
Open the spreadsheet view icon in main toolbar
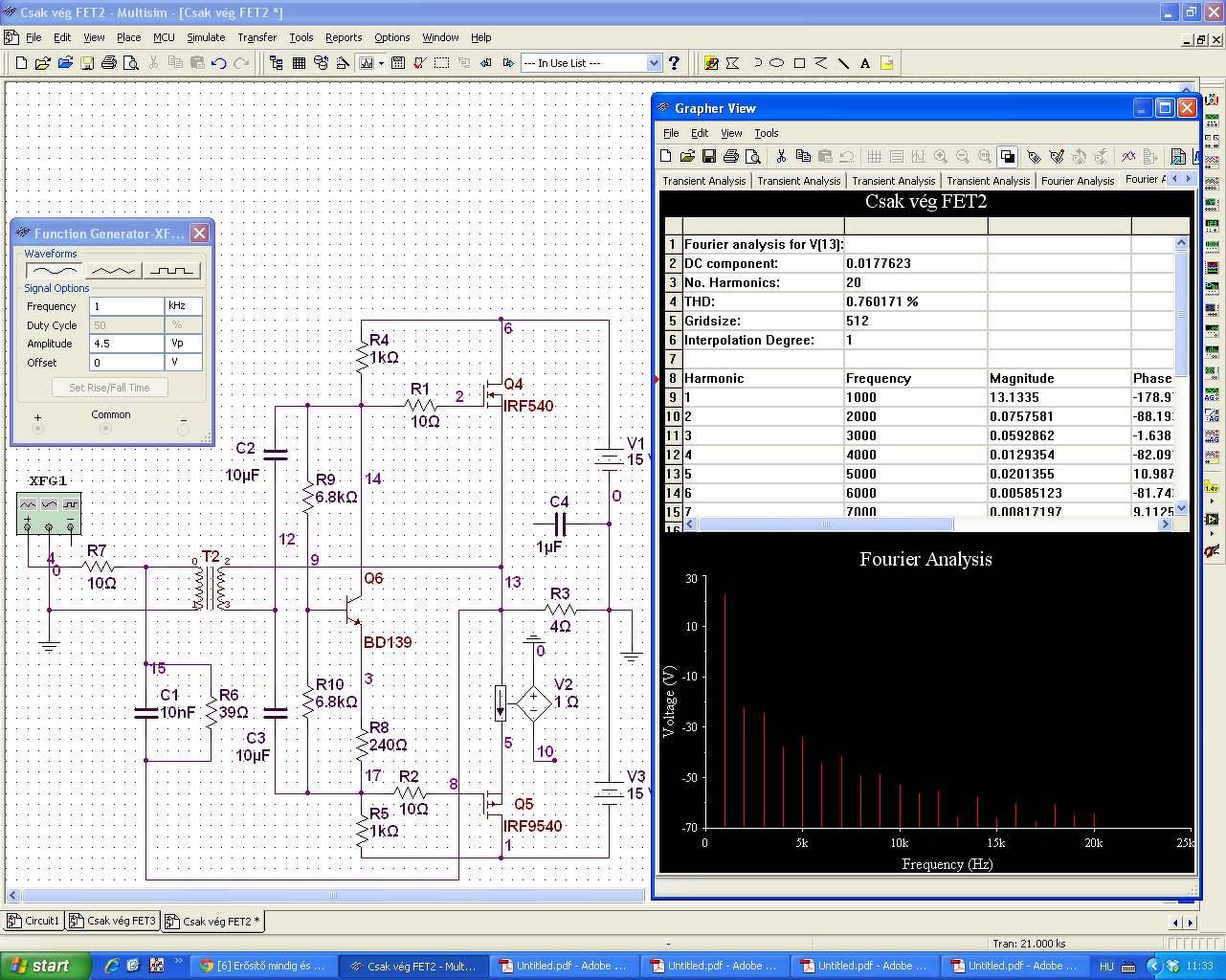299,63
